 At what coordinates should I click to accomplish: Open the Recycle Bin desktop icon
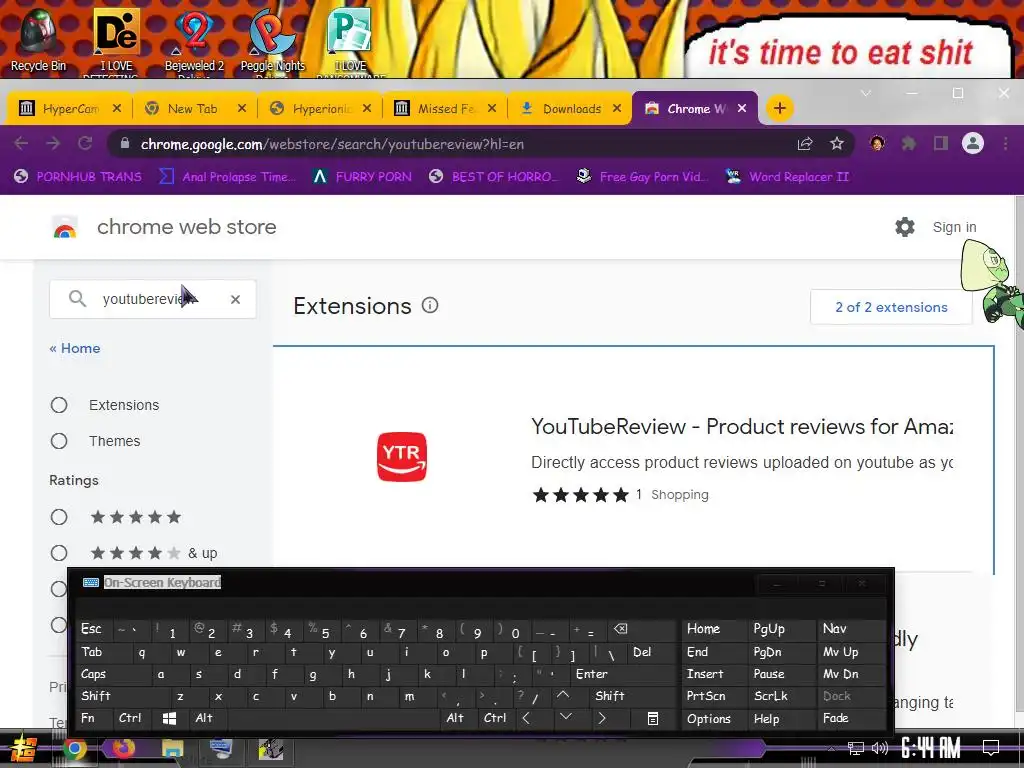[38, 39]
